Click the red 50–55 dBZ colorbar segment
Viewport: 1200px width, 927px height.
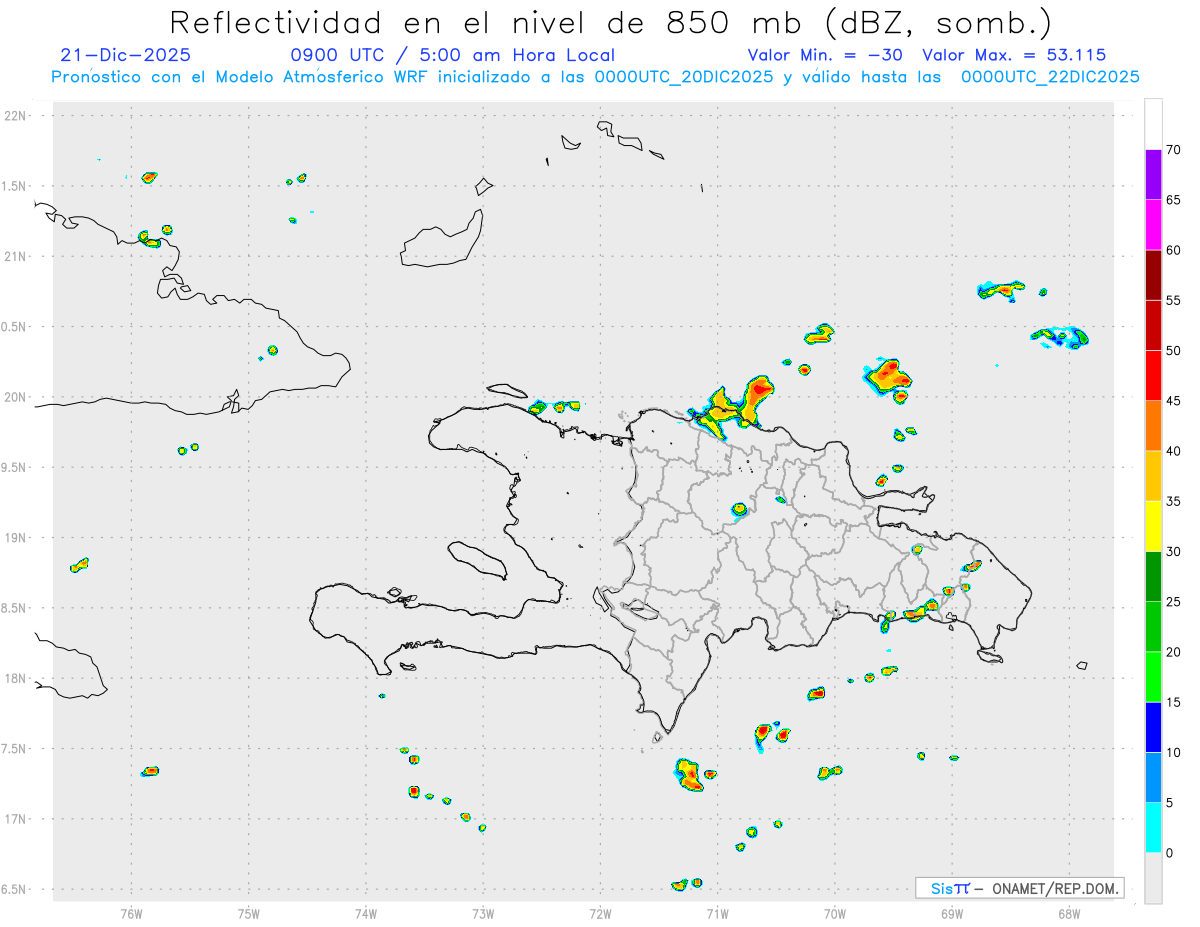(1153, 326)
